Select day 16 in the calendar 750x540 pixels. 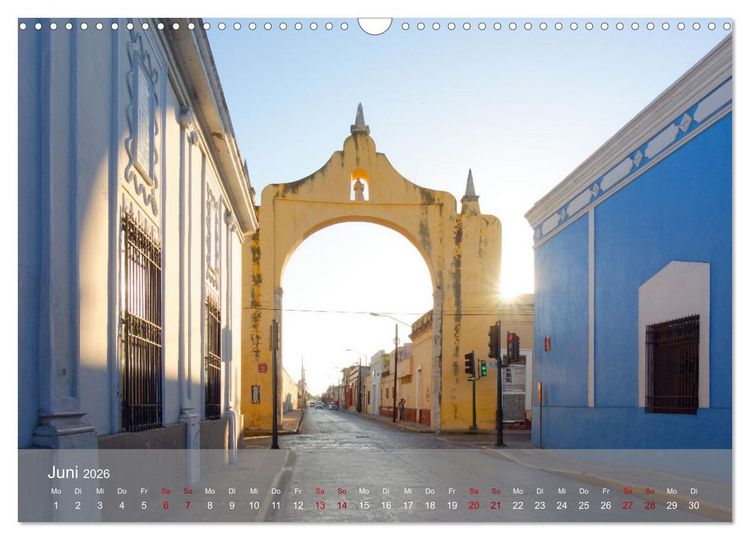click(x=386, y=506)
